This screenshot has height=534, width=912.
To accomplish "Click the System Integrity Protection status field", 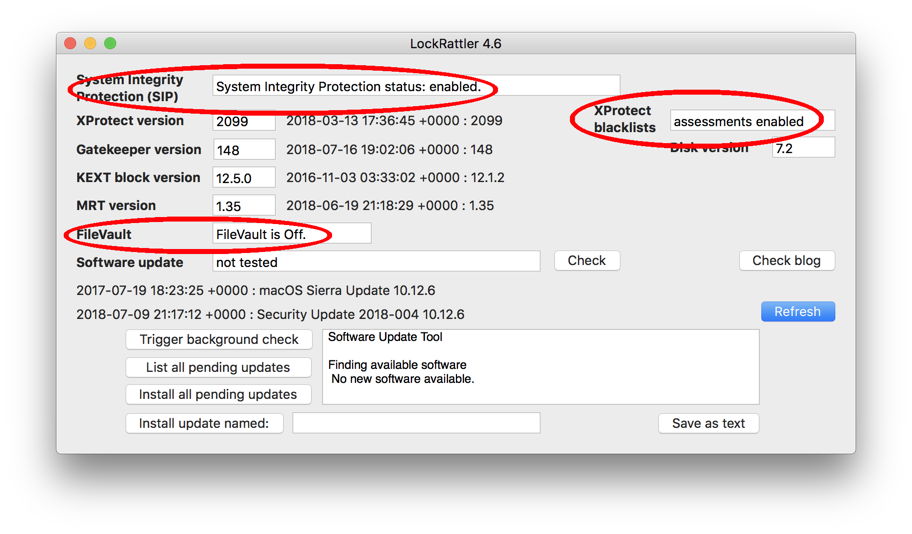I will 416,87.
